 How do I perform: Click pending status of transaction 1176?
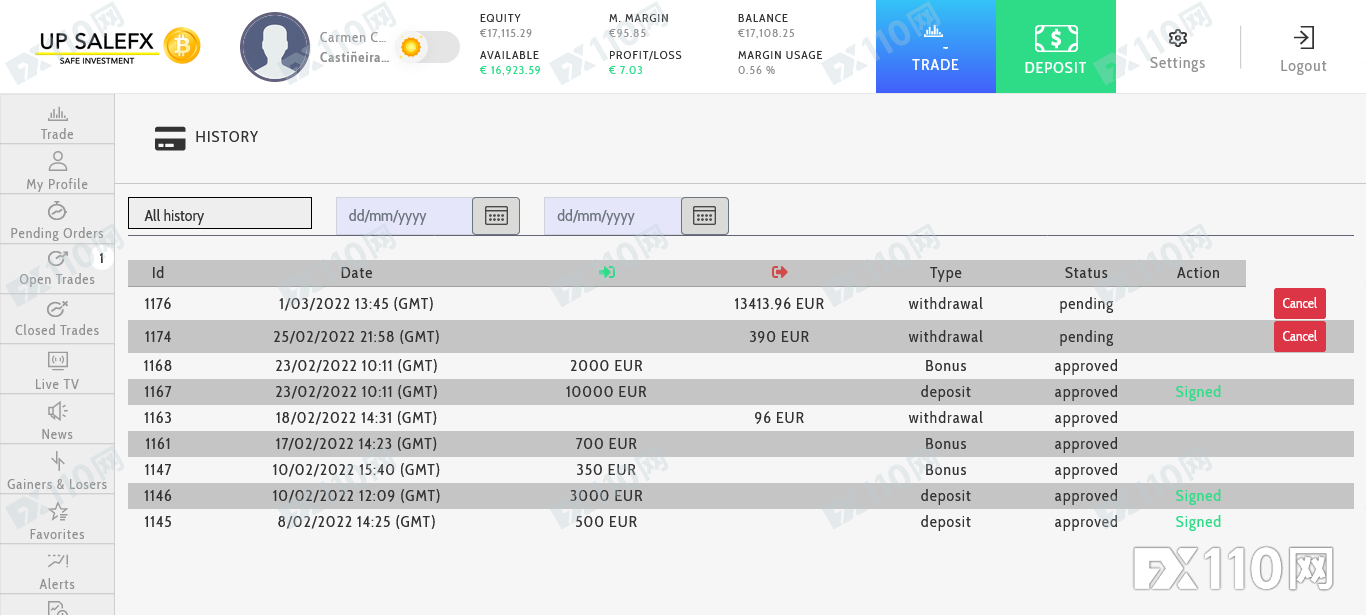1086,304
